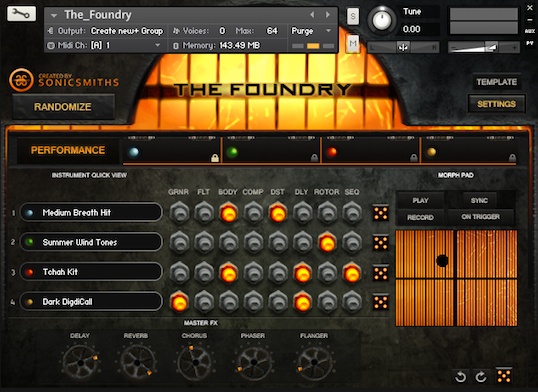Toggle ROTOR for Summer Wind Tones

point(327,243)
